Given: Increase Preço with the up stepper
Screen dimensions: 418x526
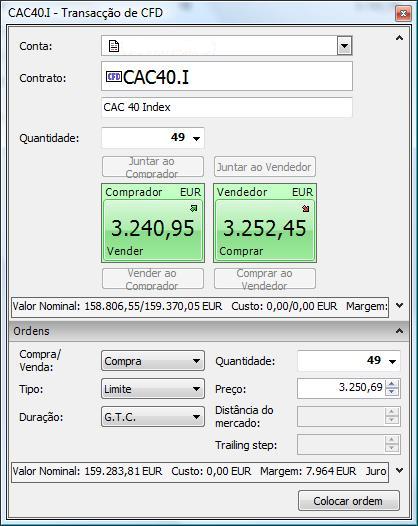Looking at the screenshot, I should pyautogui.click(x=392, y=384).
